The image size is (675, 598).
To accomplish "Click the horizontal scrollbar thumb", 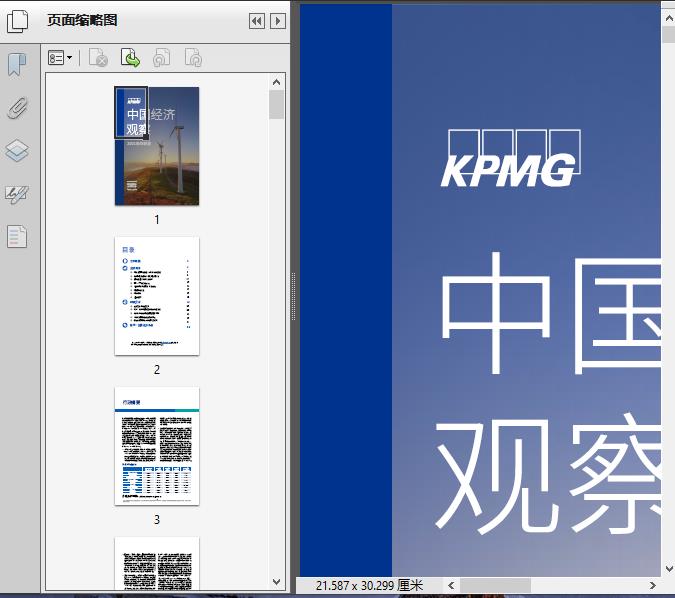I will pyautogui.click(x=495, y=586).
